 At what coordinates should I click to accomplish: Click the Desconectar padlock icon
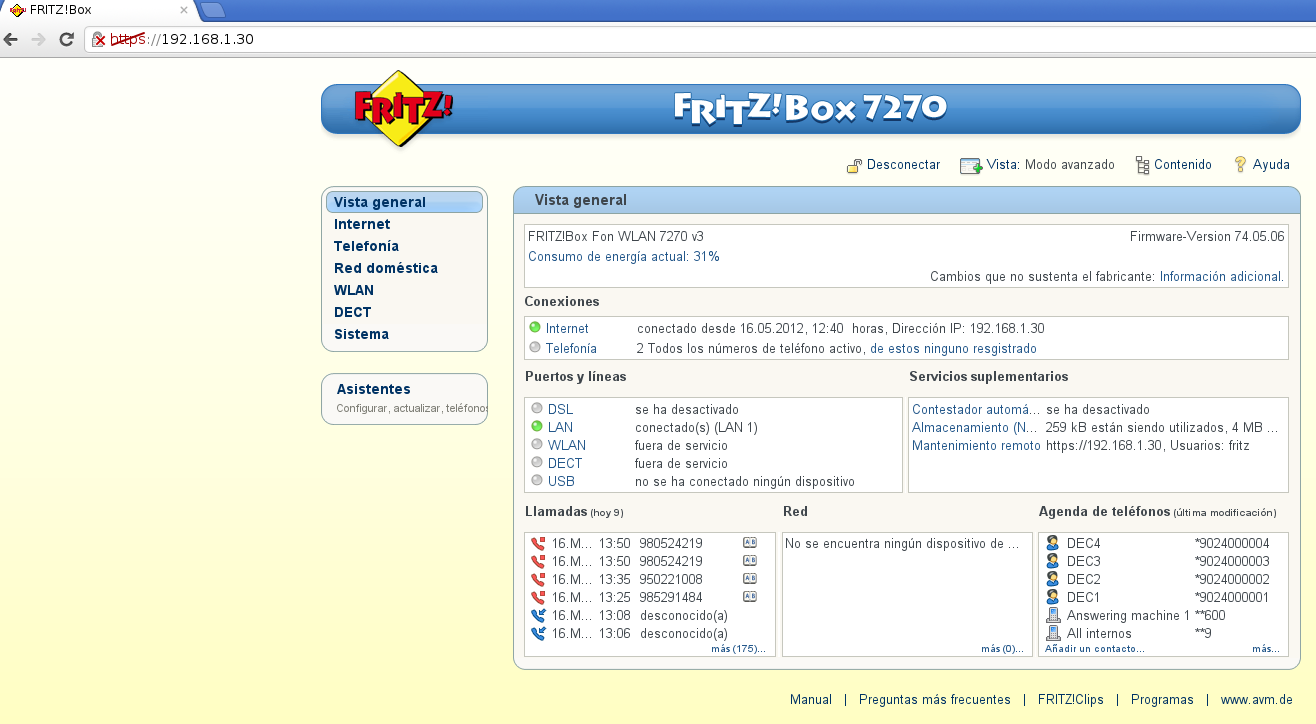tap(854, 165)
